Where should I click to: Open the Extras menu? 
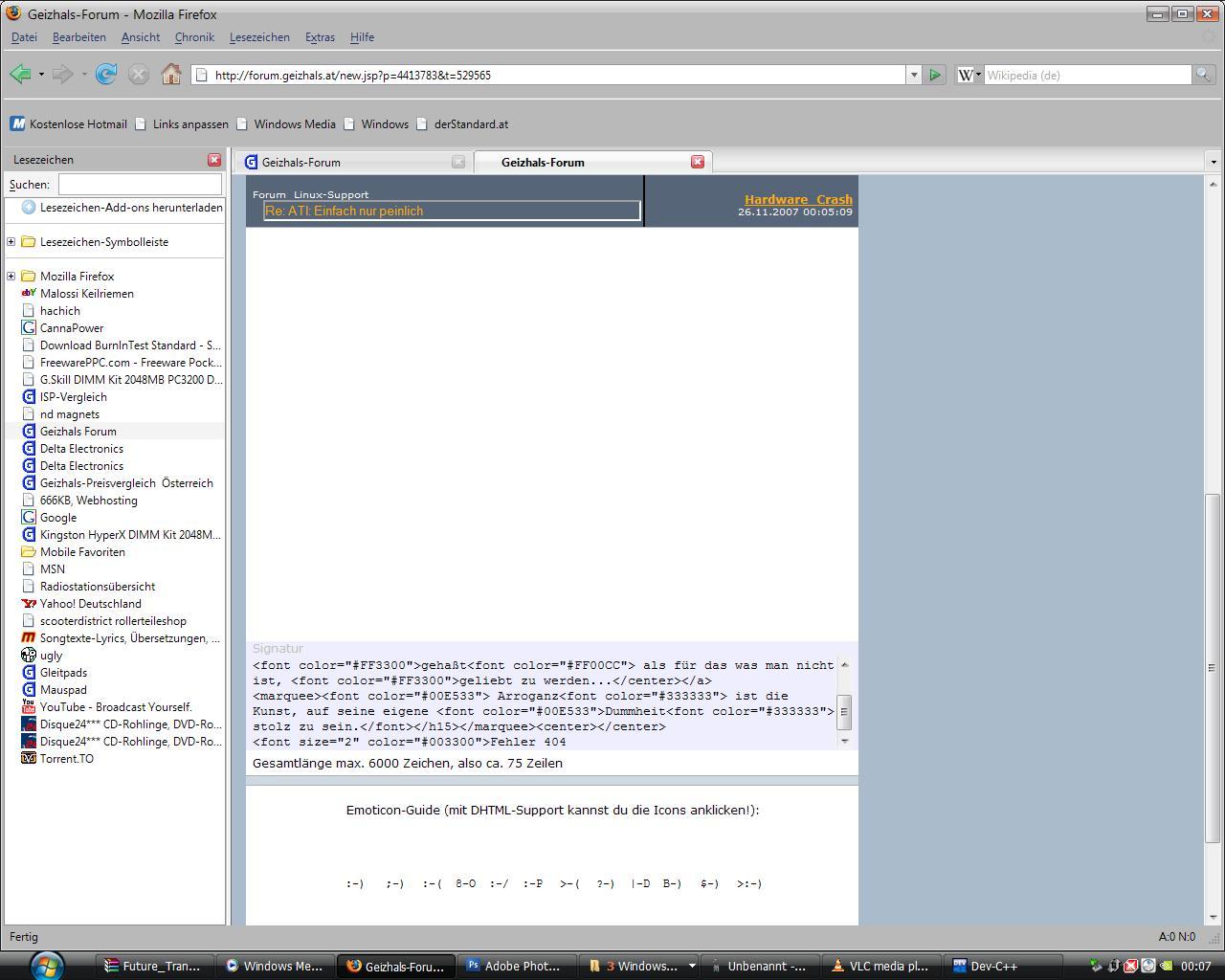pos(320,37)
